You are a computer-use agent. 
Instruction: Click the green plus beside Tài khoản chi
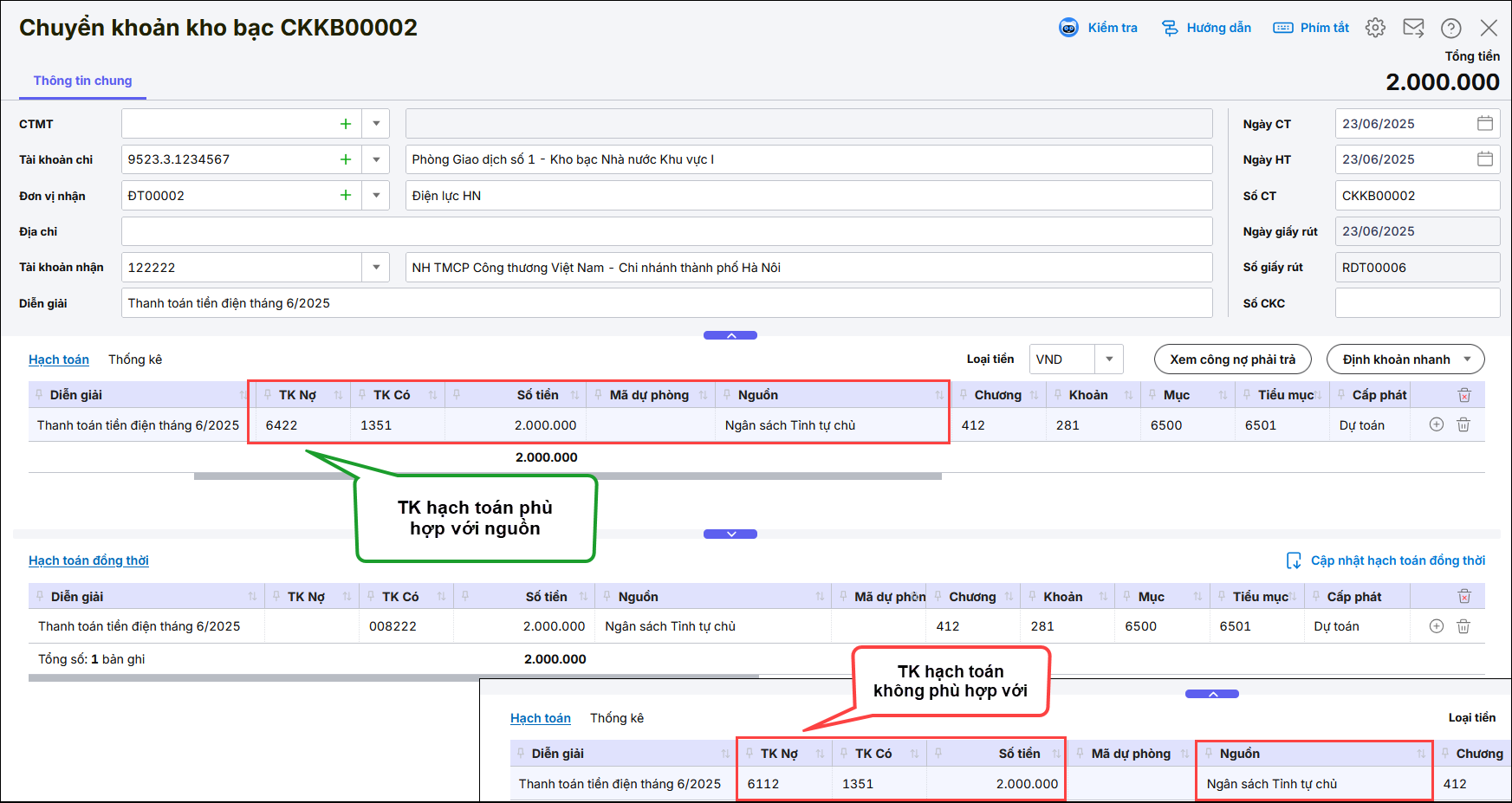click(346, 159)
